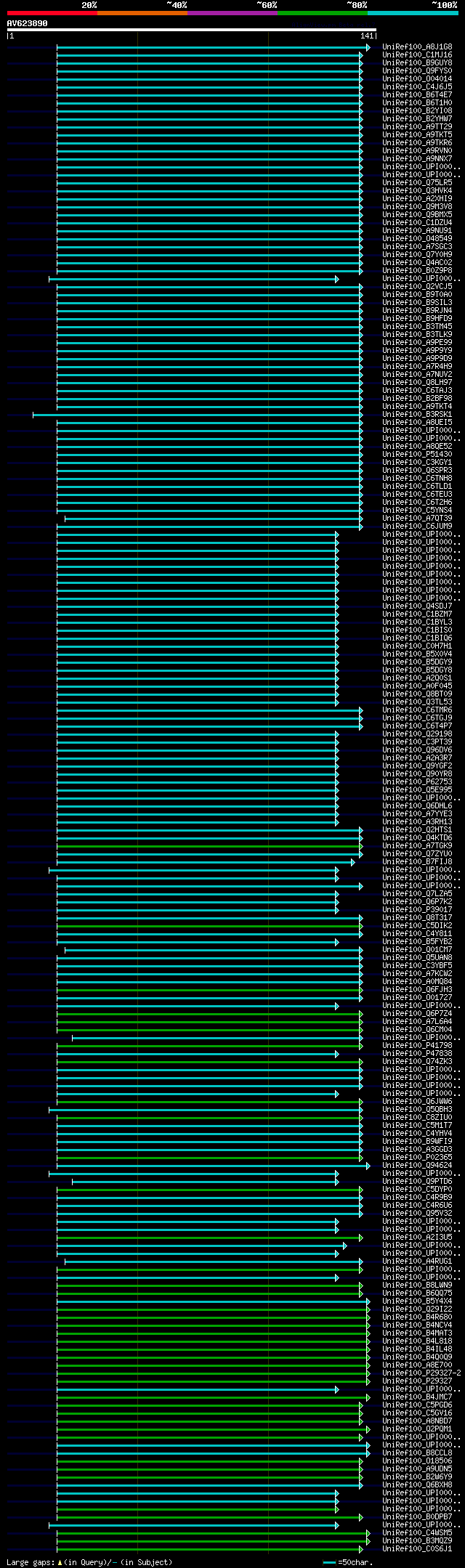
Task: Open the UniRef100_P62753 hit label
Action: coord(417,782)
